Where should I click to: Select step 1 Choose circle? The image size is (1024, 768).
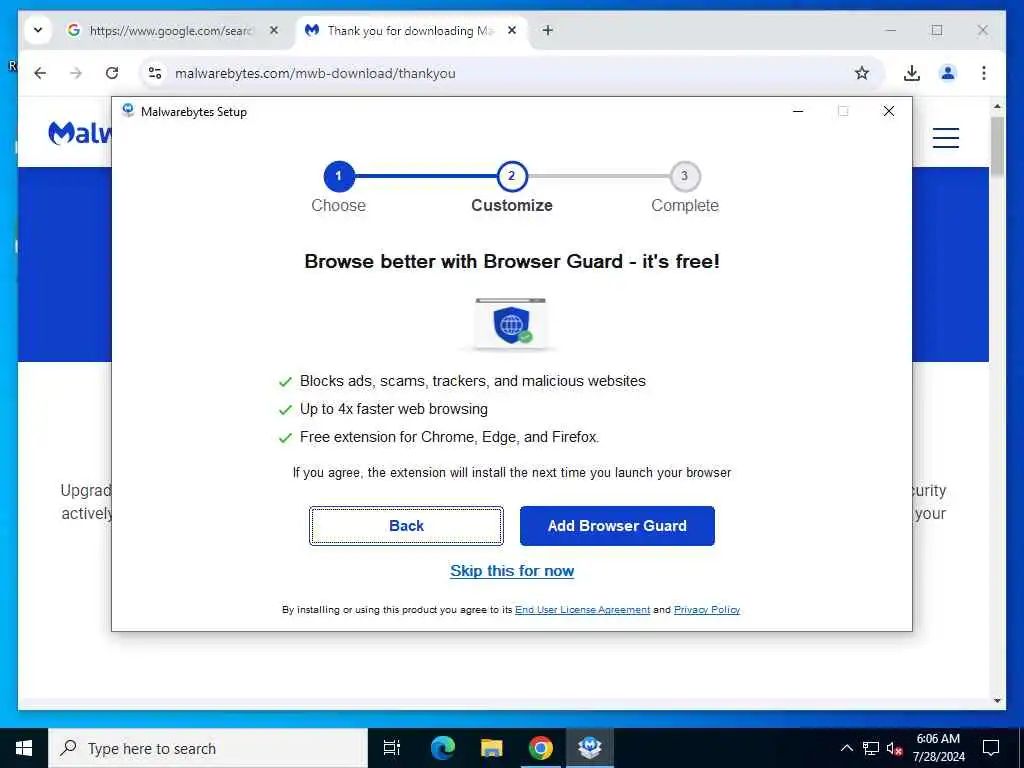tap(339, 176)
